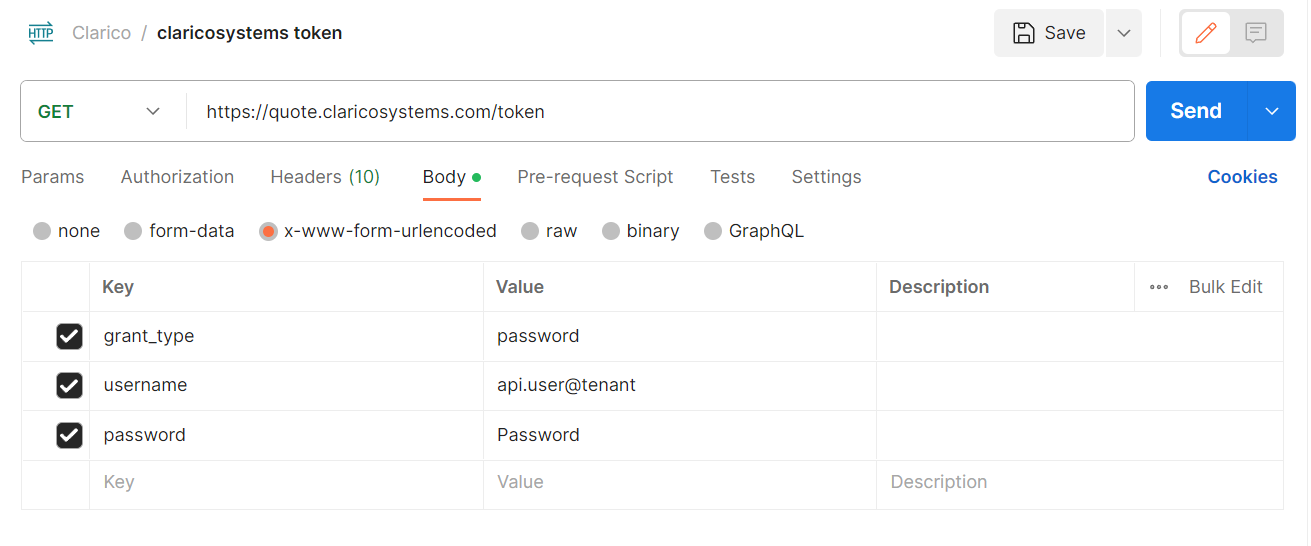Click the username row description cell
This screenshot has height=546, width=1311.
click(x=1080, y=385)
